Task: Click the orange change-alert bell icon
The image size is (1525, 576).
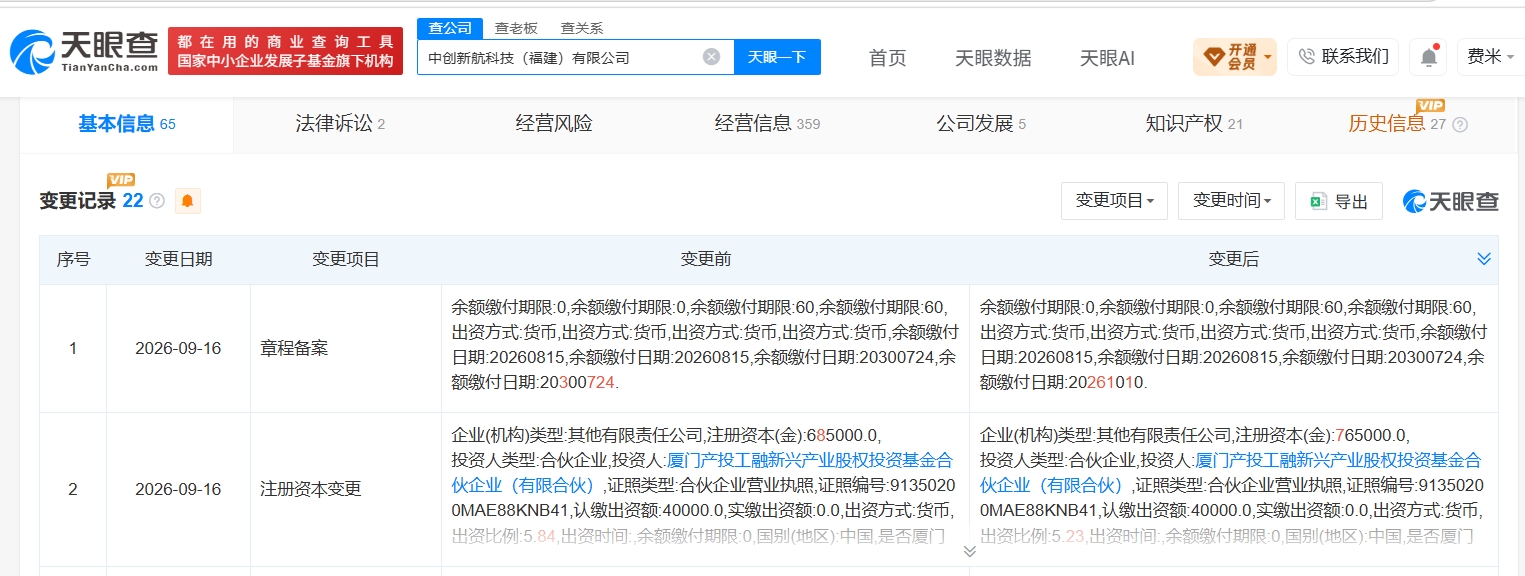Action: pyautogui.click(x=187, y=201)
